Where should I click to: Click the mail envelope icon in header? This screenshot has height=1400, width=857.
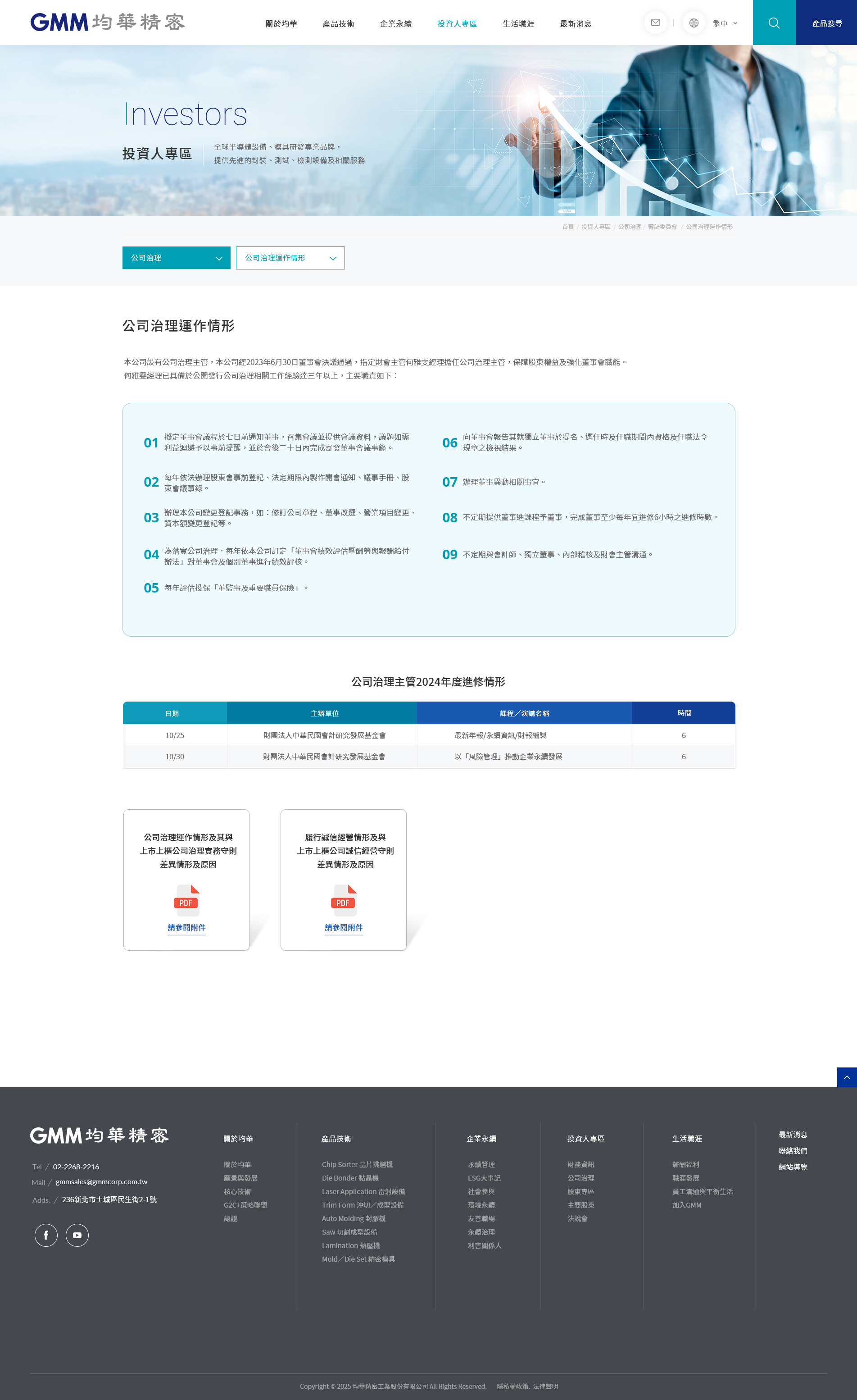click(x=655, y=23)
